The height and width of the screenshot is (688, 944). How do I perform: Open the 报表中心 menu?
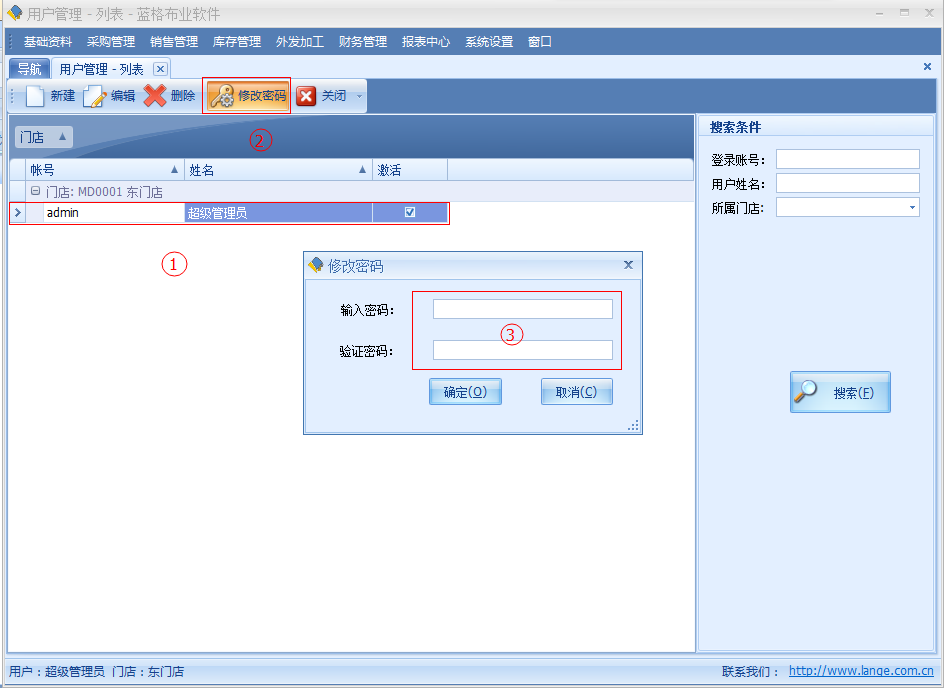coord(426,42)
